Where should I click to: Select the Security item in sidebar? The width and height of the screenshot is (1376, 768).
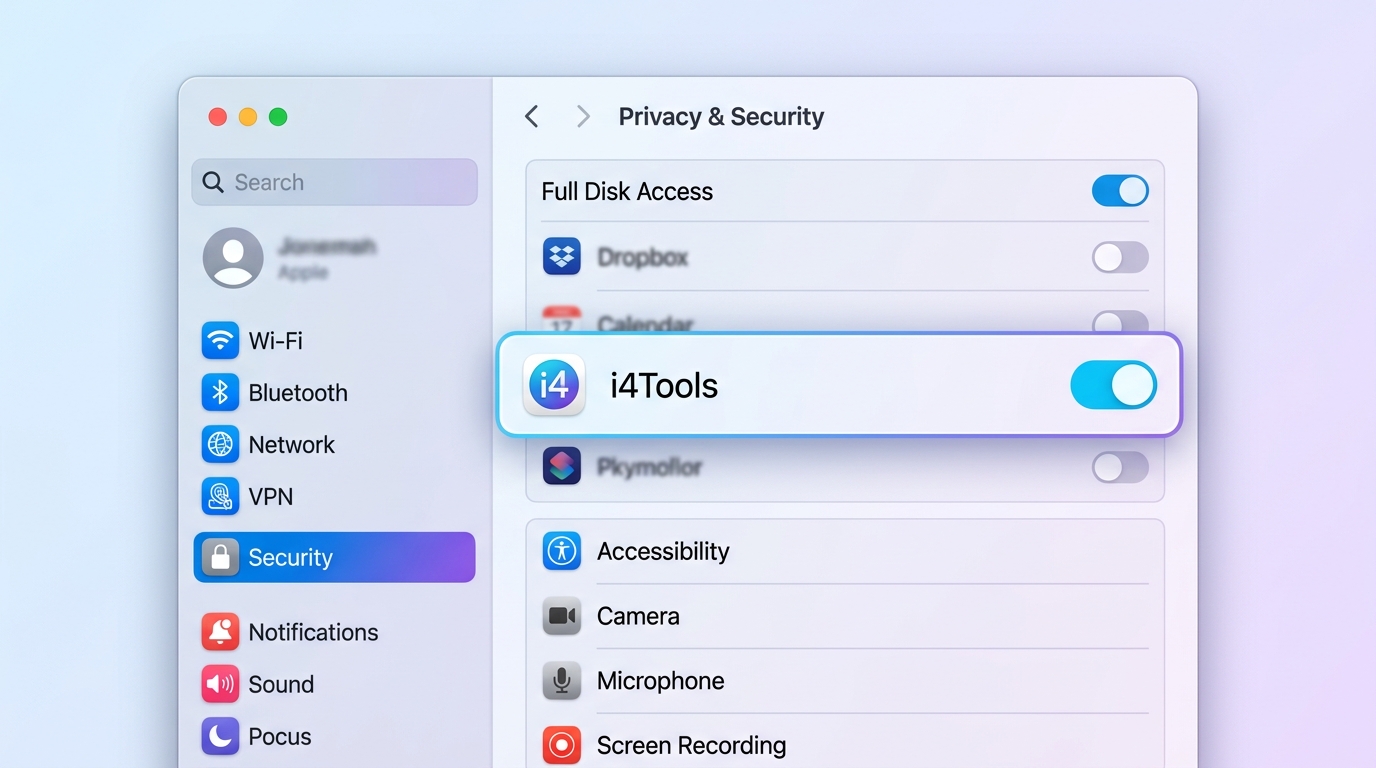tap(334, 557)
